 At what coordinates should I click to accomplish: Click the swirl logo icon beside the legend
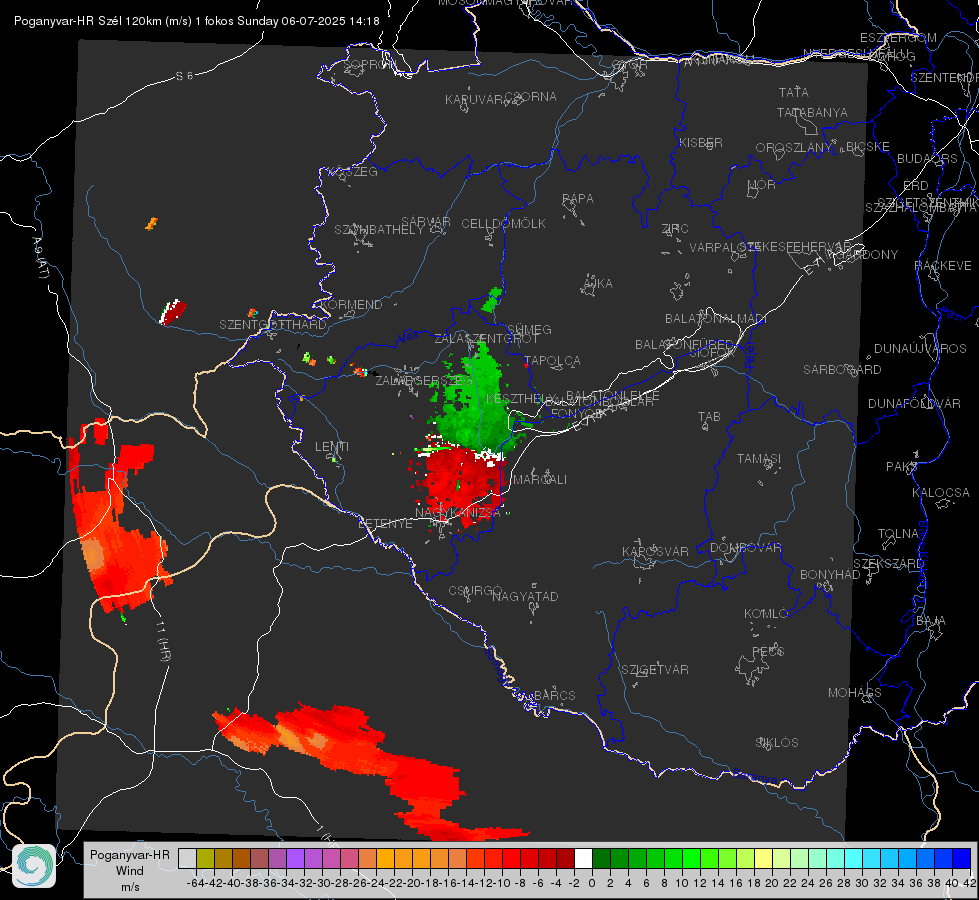[34, 866]
